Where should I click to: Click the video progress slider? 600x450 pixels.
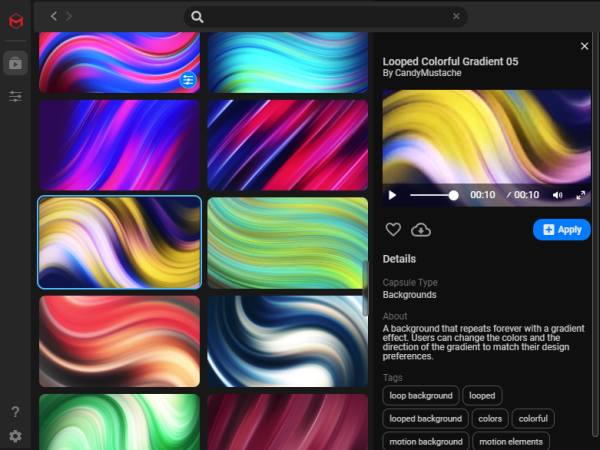point(432,195)
